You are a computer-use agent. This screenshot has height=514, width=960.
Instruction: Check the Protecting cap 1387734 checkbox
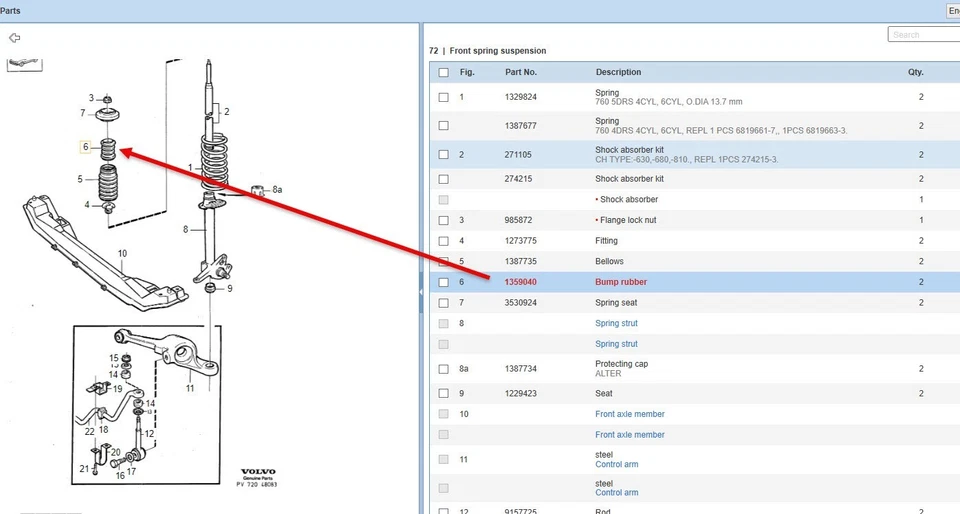pyautogui.click(x=443, y=369)
